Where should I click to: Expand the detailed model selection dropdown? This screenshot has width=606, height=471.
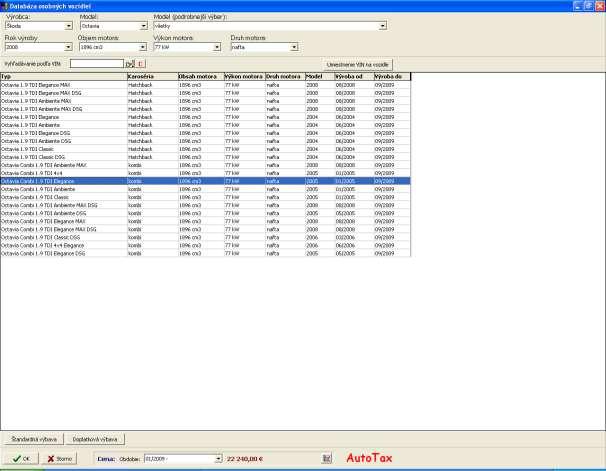tap(383, 26)
